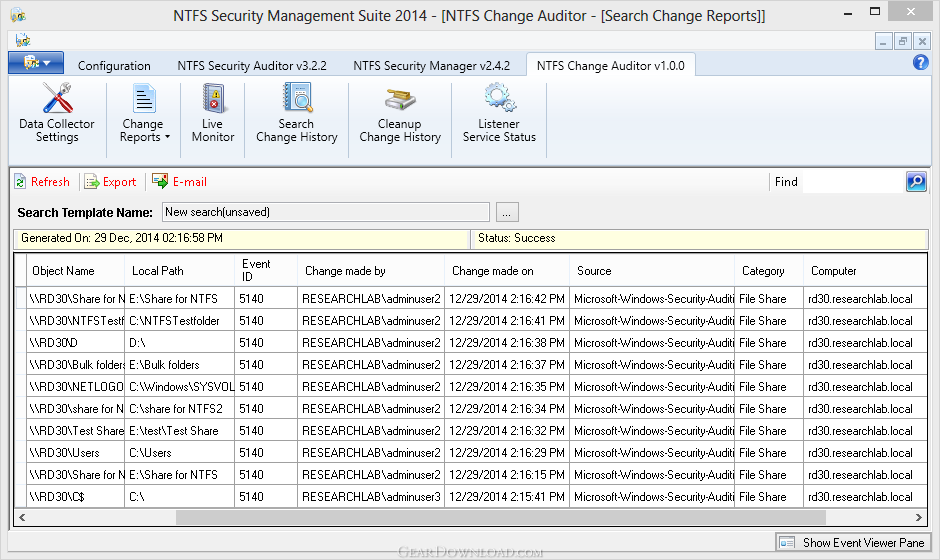Viewport: 940px width, 560px height.
Task: Select the C:\share for NTFS2 cell
Action: click(x=180, y=409)
